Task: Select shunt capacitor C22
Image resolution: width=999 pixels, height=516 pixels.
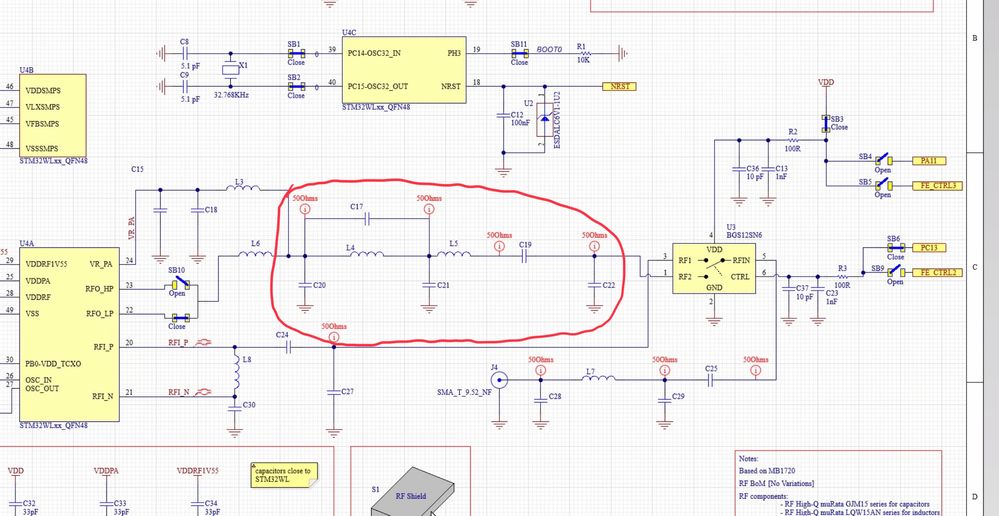Action: pos(594,285)
